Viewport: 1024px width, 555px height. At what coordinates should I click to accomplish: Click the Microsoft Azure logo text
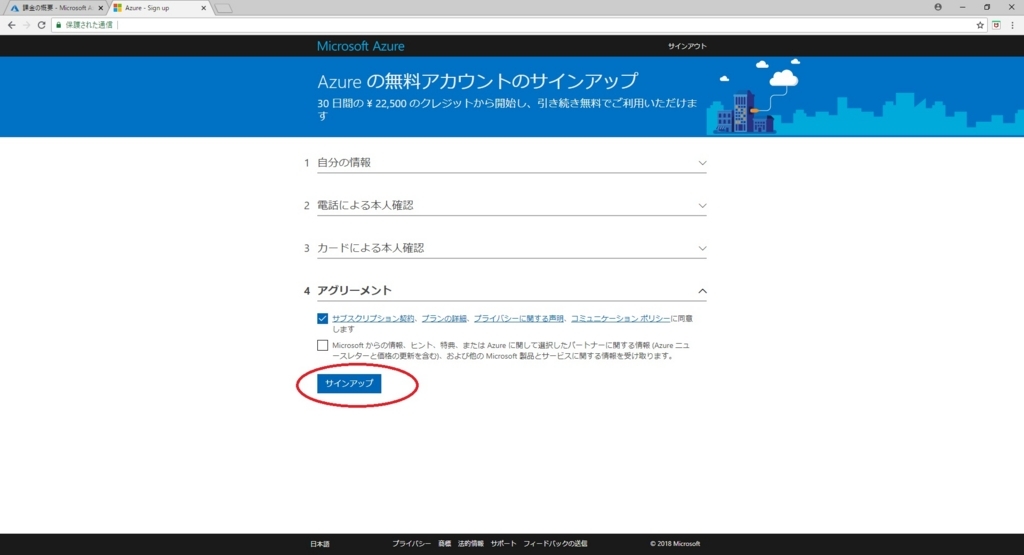(x=360, y=46)
